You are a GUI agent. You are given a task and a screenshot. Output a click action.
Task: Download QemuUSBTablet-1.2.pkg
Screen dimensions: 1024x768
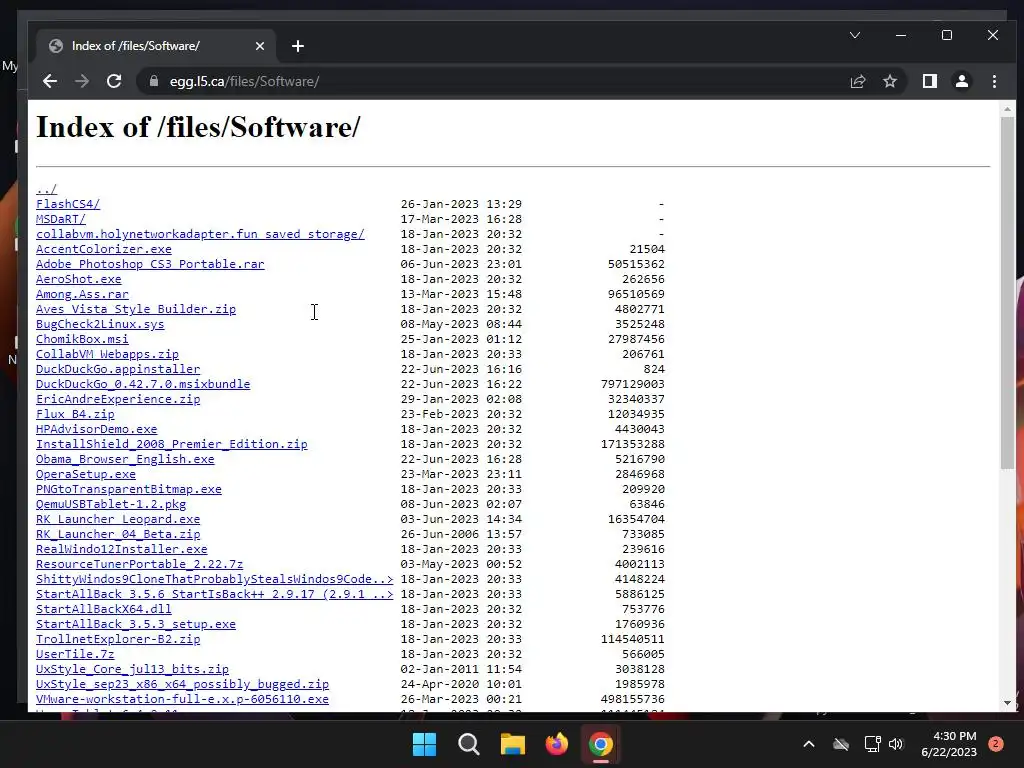click(111, 505)
